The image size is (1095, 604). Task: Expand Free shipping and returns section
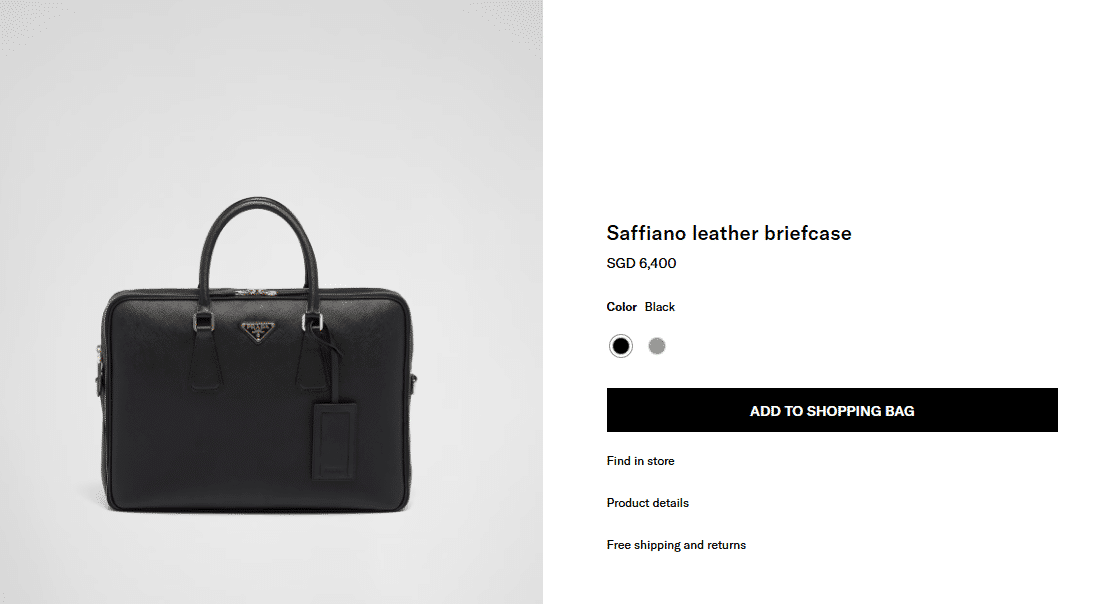(x=676, y=545)
